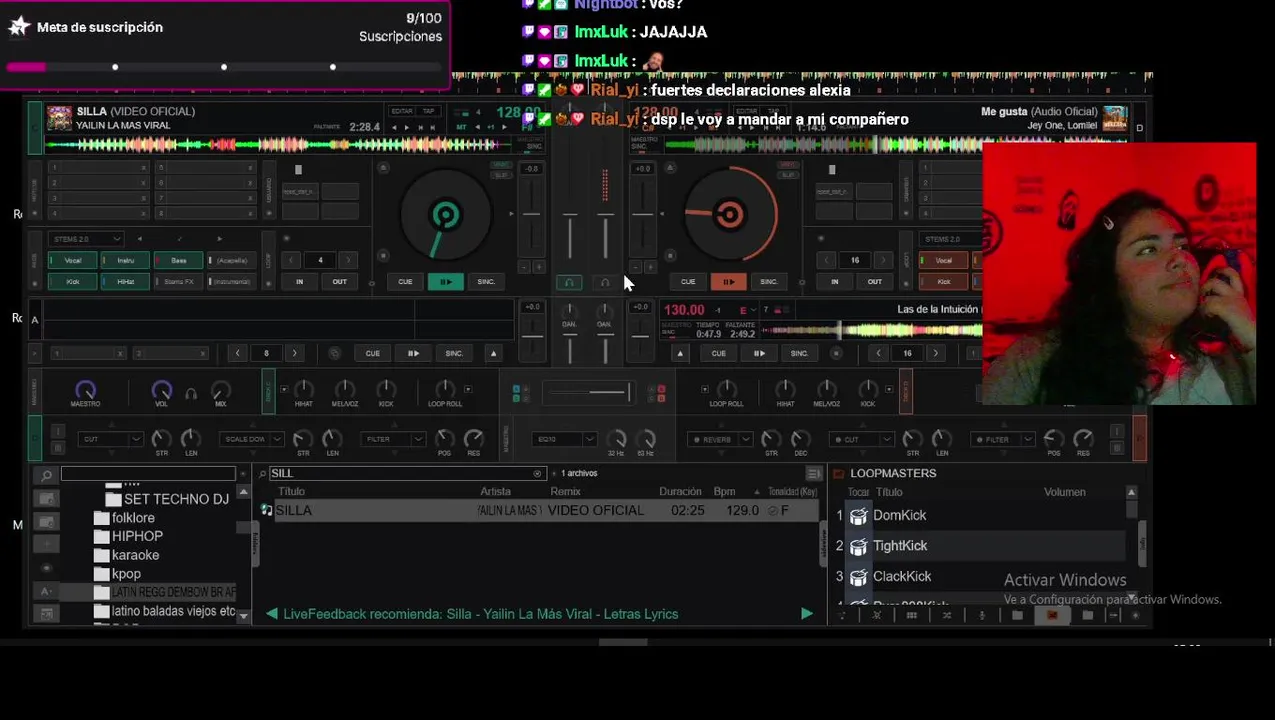
Task: Sort tracks by Duración column header
Action: [680, 492]
